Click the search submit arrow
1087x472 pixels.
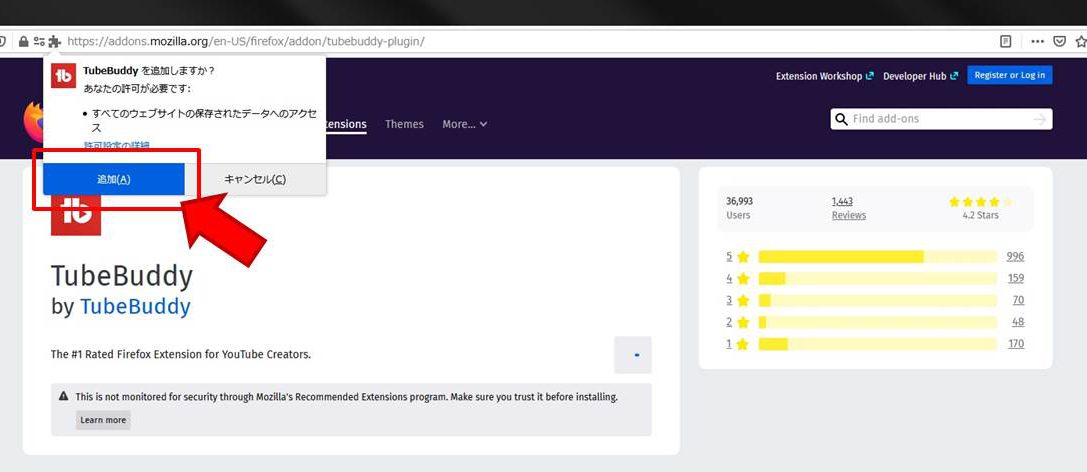(x=1040, y=119)
